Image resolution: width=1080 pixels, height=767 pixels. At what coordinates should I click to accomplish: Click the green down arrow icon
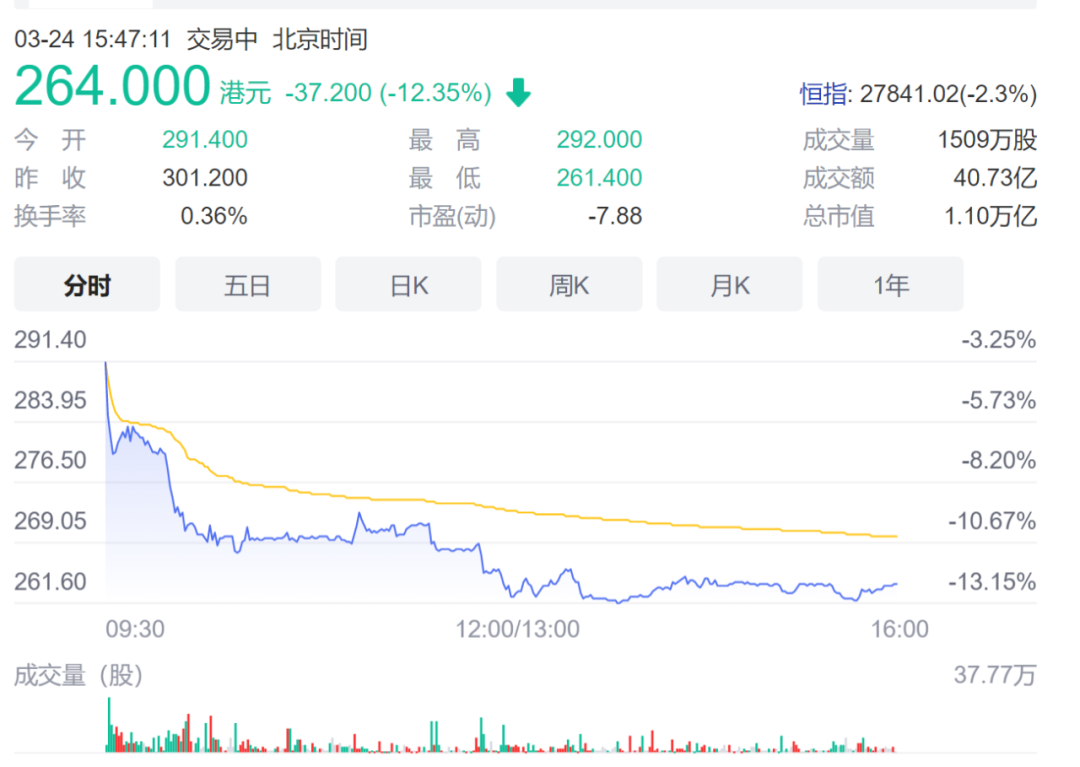518,94
